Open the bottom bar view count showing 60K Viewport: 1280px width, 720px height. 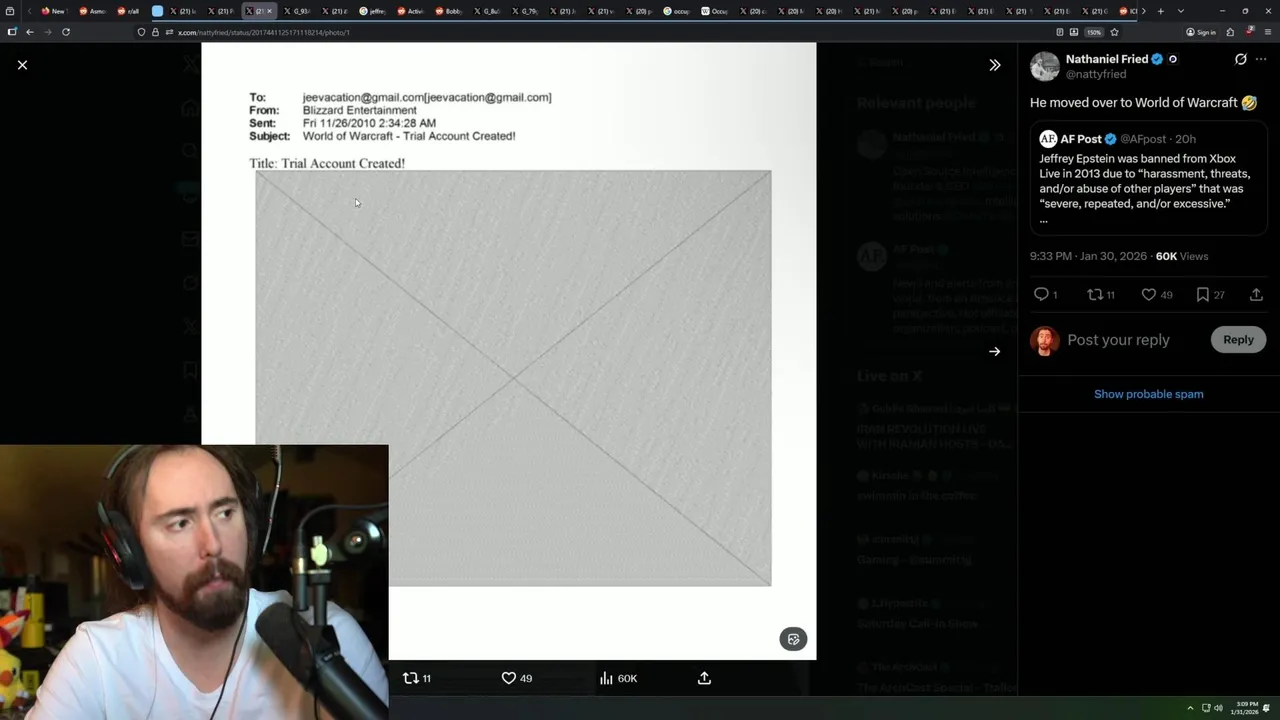(x=618, y=678)
